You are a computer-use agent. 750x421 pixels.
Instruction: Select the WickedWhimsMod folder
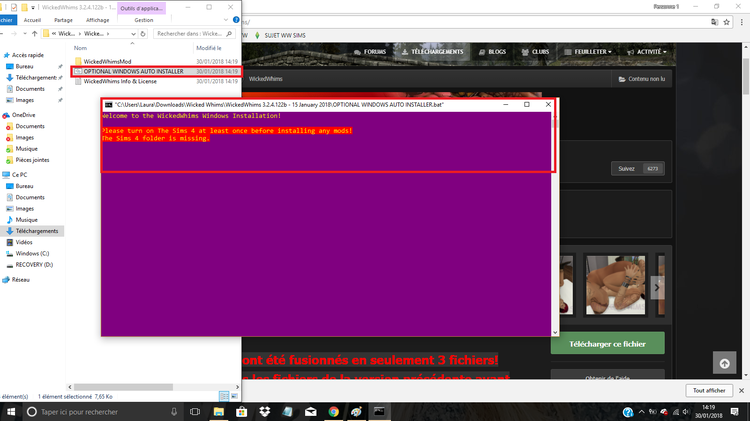tap(107, 61)
